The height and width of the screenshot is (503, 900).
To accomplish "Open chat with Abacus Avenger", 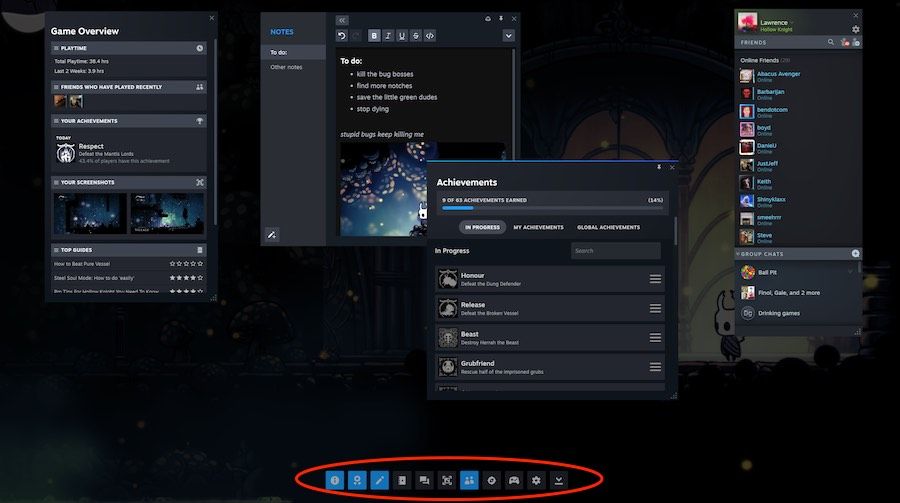I will click(797, 76).
